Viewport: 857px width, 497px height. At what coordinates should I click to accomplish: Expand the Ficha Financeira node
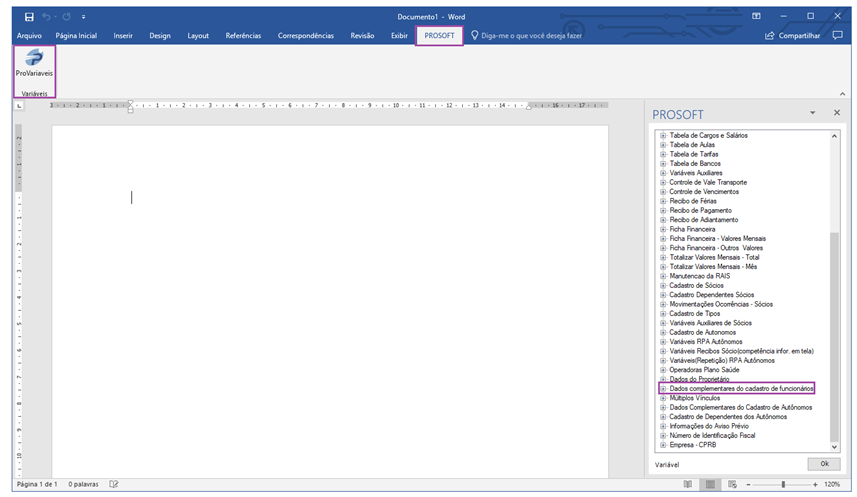(663, 229)
